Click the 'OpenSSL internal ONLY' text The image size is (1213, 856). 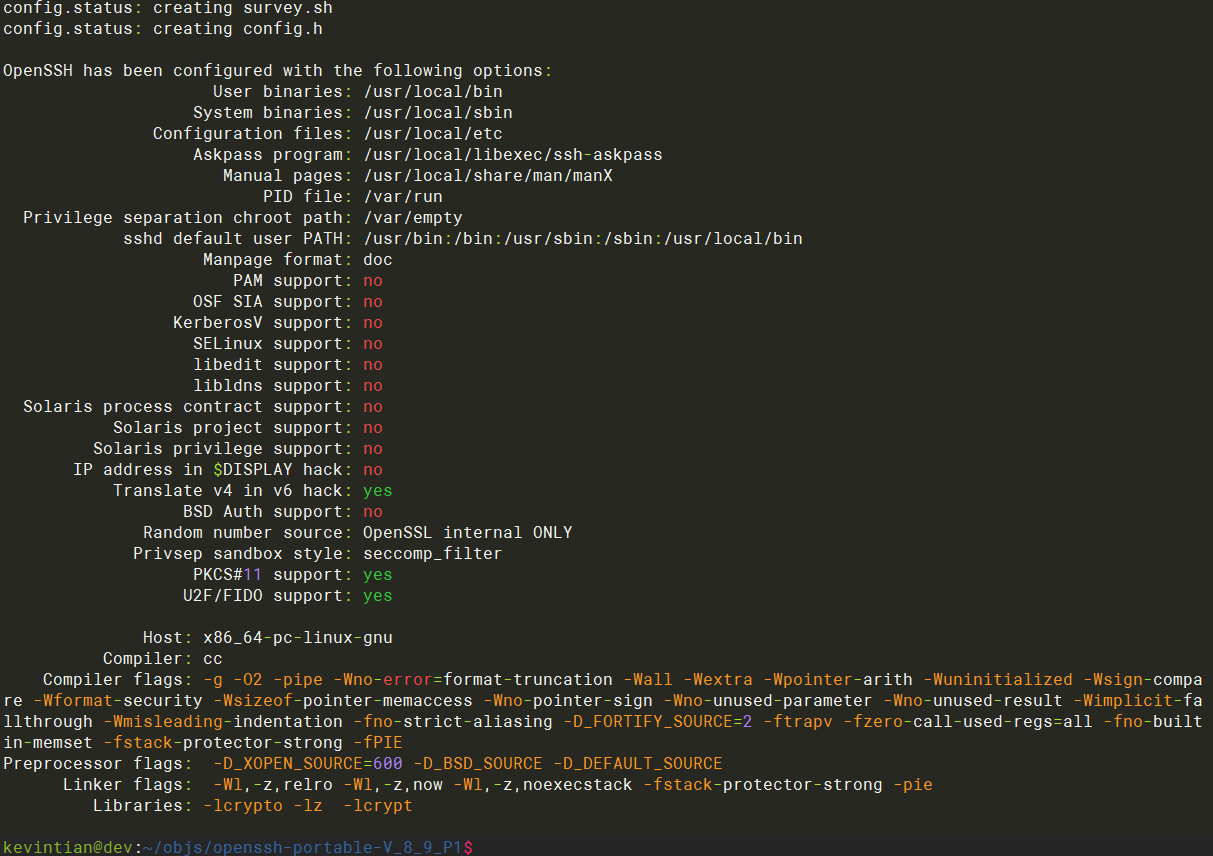click(467, 533)
